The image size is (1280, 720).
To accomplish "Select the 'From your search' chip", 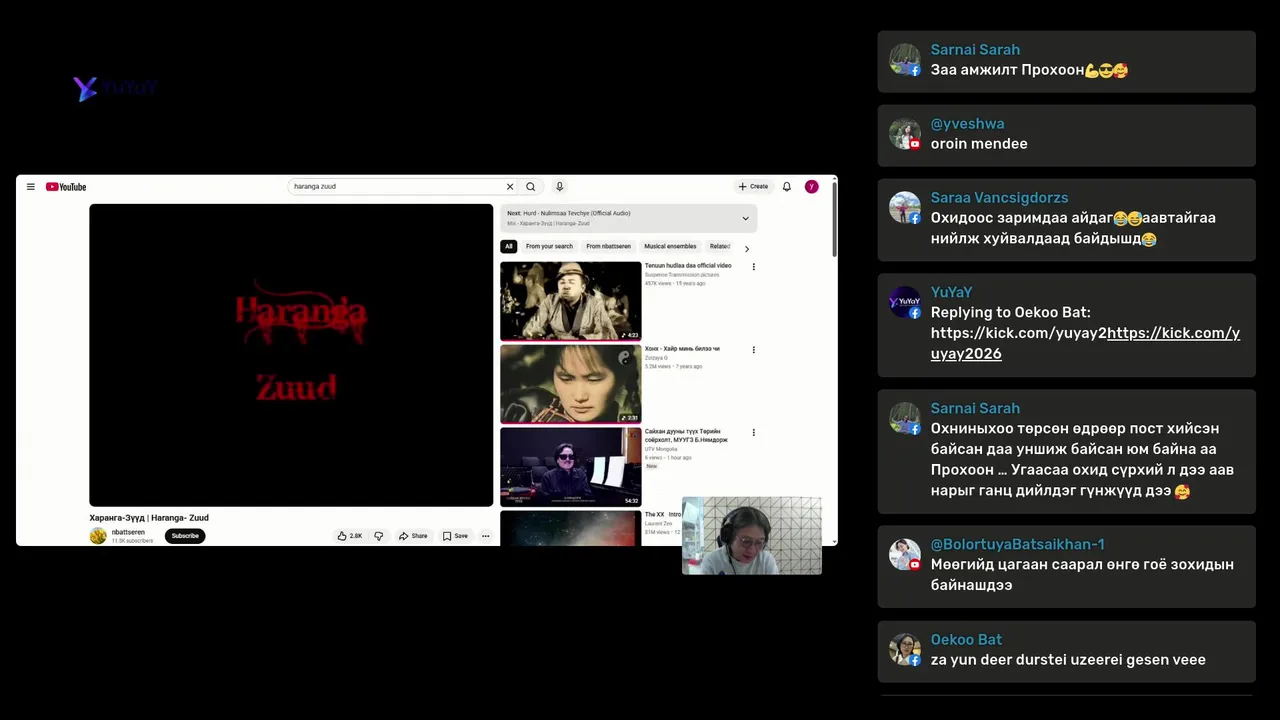I will 549,246.
